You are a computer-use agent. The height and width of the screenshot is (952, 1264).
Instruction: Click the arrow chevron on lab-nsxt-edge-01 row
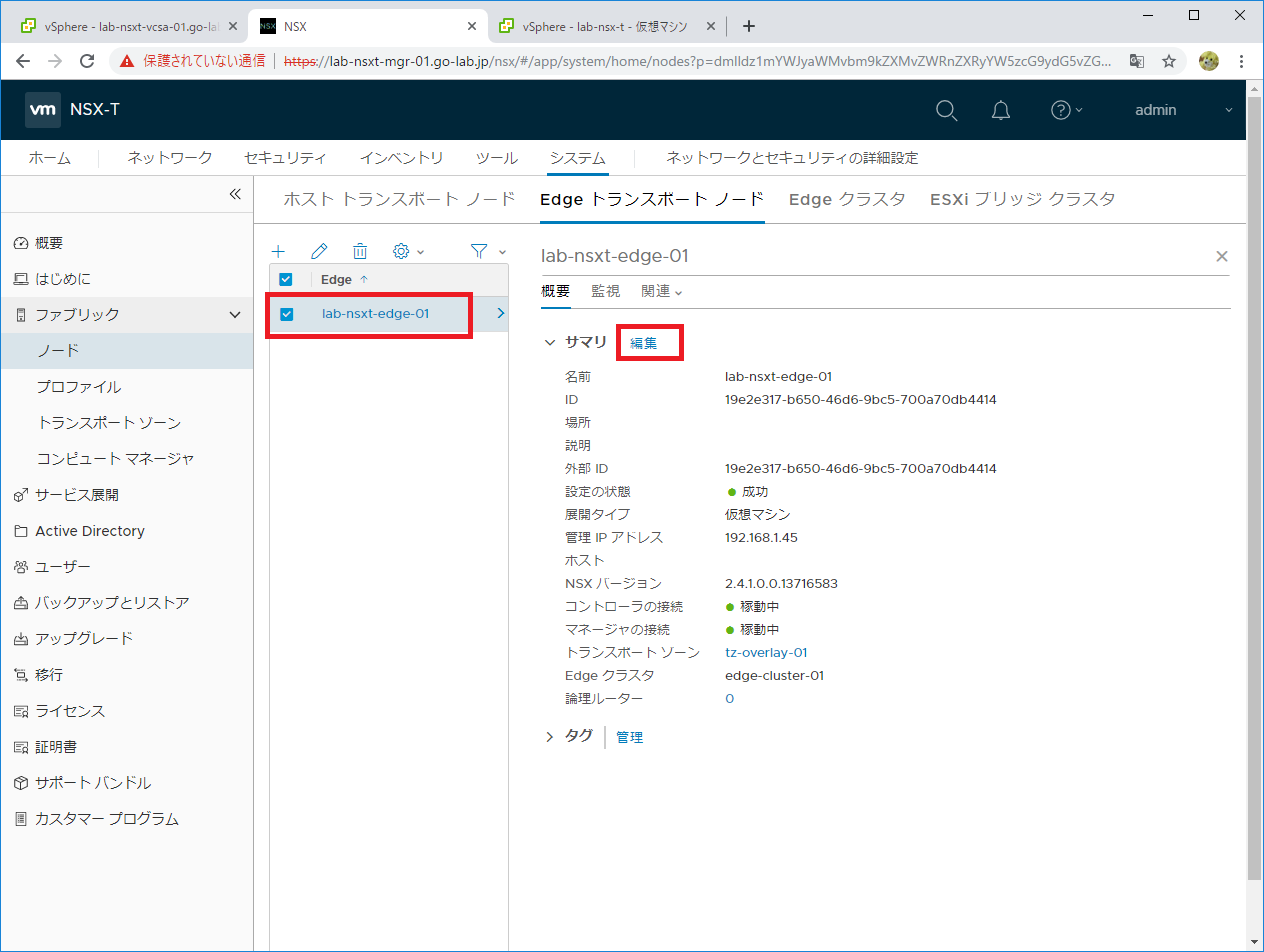tap(500, 314)
